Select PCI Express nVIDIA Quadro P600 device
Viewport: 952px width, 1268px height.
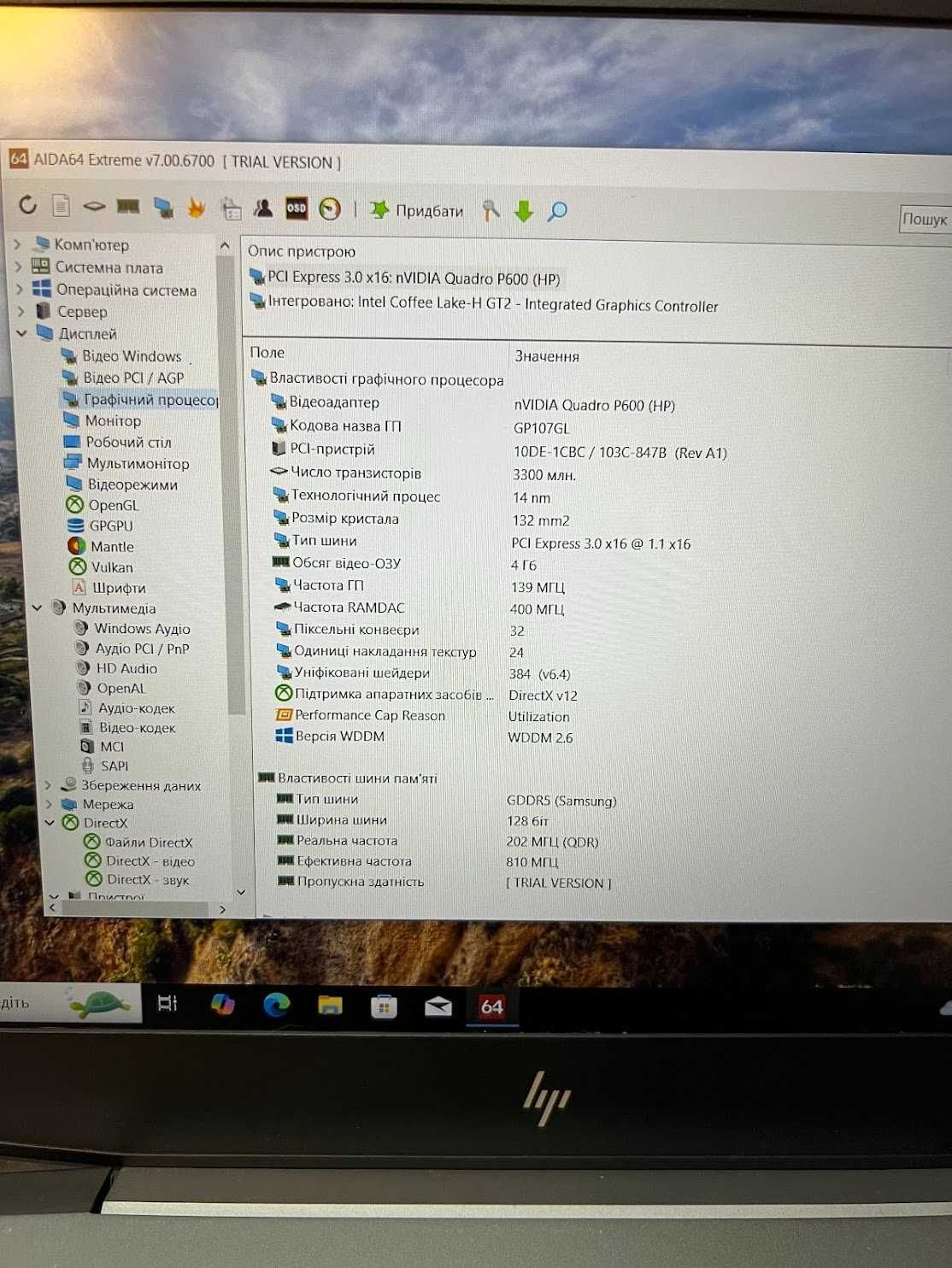tap(405, 278)
